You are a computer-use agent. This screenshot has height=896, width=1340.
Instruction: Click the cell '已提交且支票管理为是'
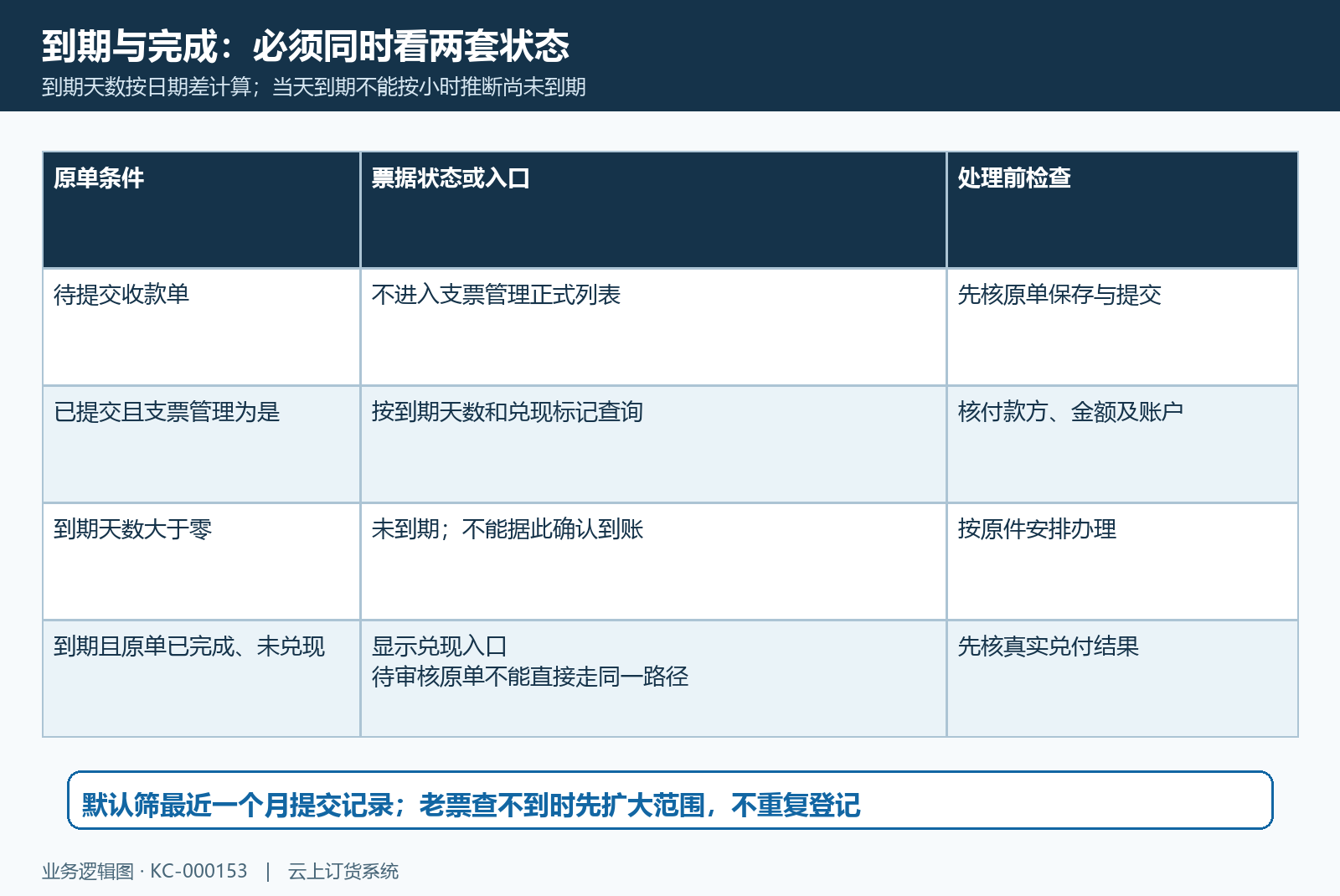tap(202, 445)
